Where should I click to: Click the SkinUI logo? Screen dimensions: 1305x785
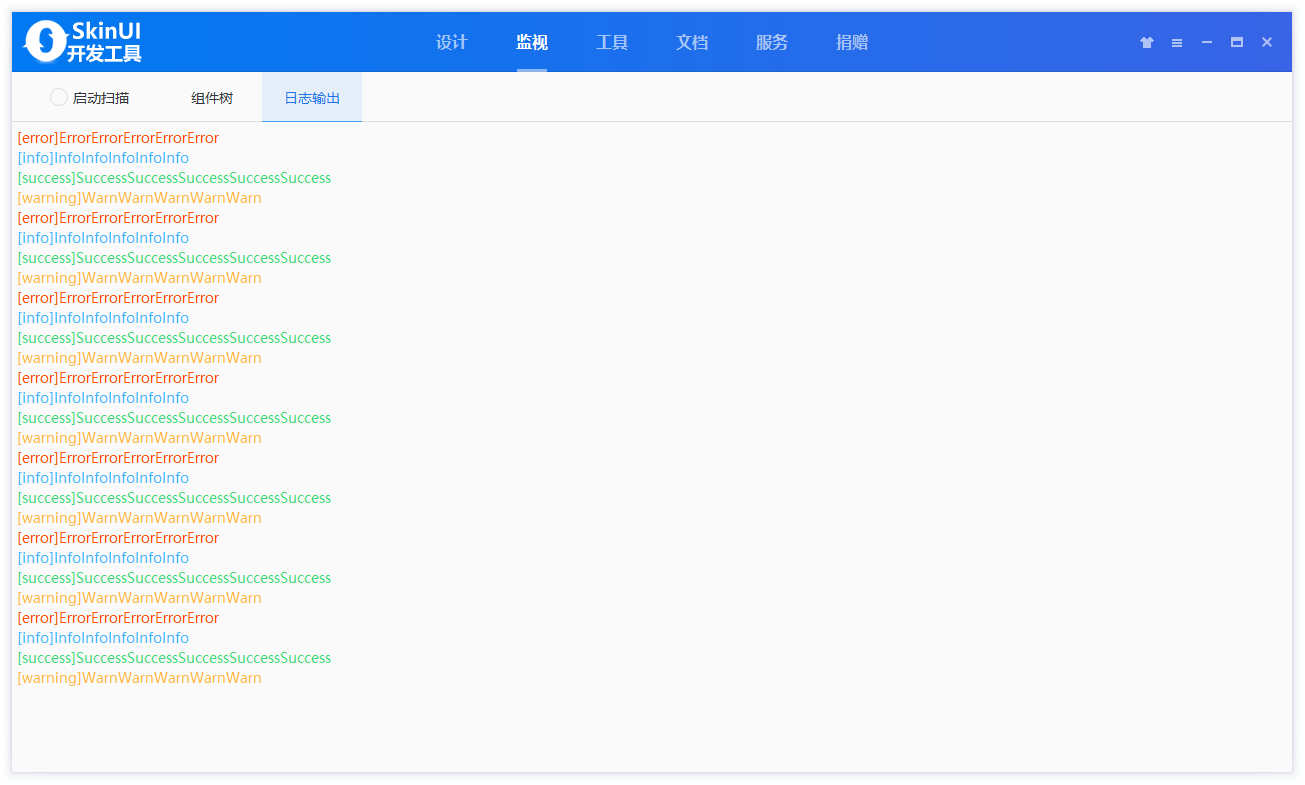(83, 42)
